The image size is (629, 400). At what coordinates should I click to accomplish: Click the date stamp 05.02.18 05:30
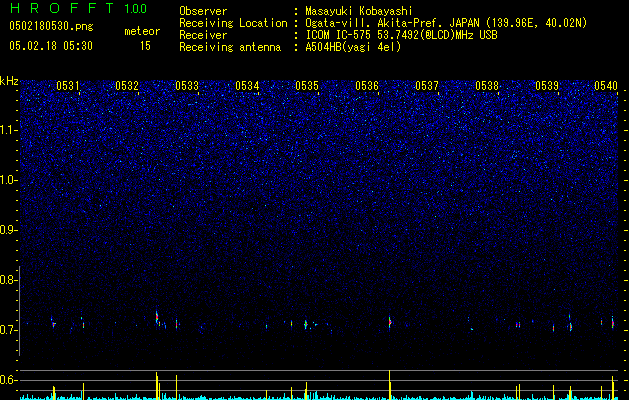(x=51, y=46)
